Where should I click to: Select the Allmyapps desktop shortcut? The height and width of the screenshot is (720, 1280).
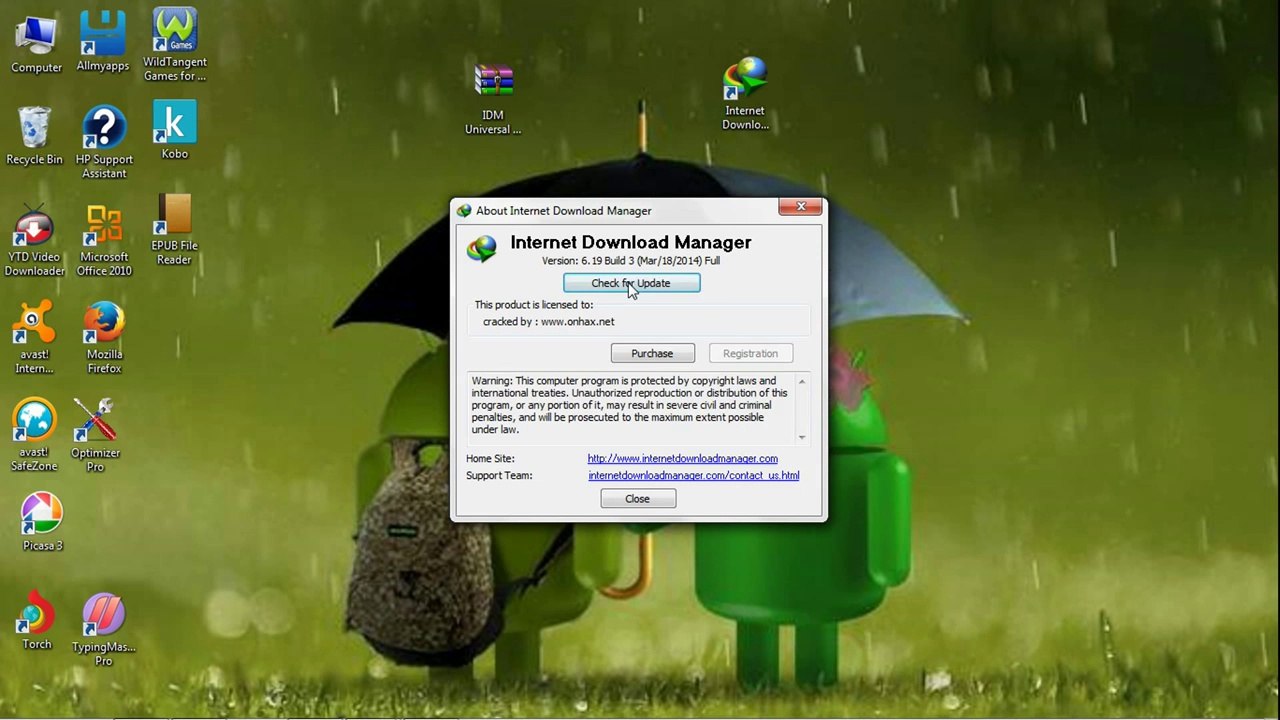pyautogui.click(x=103, y=42)
